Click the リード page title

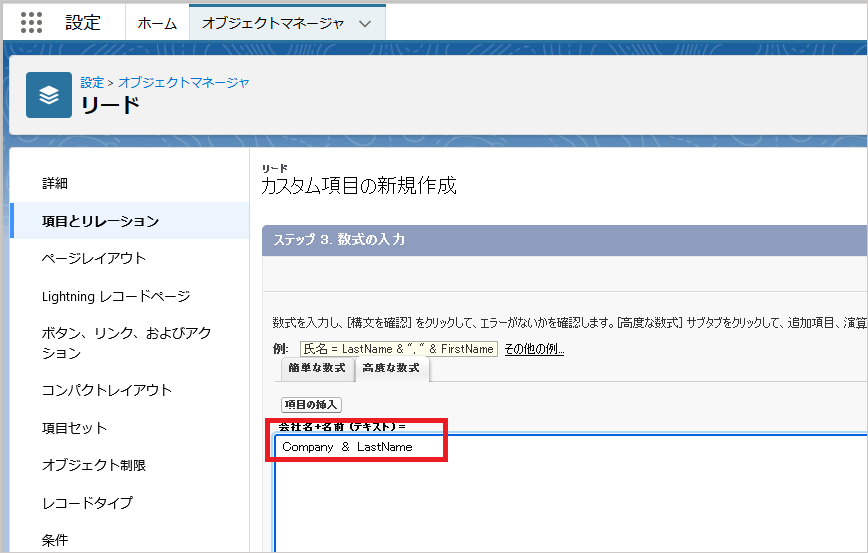110,105
